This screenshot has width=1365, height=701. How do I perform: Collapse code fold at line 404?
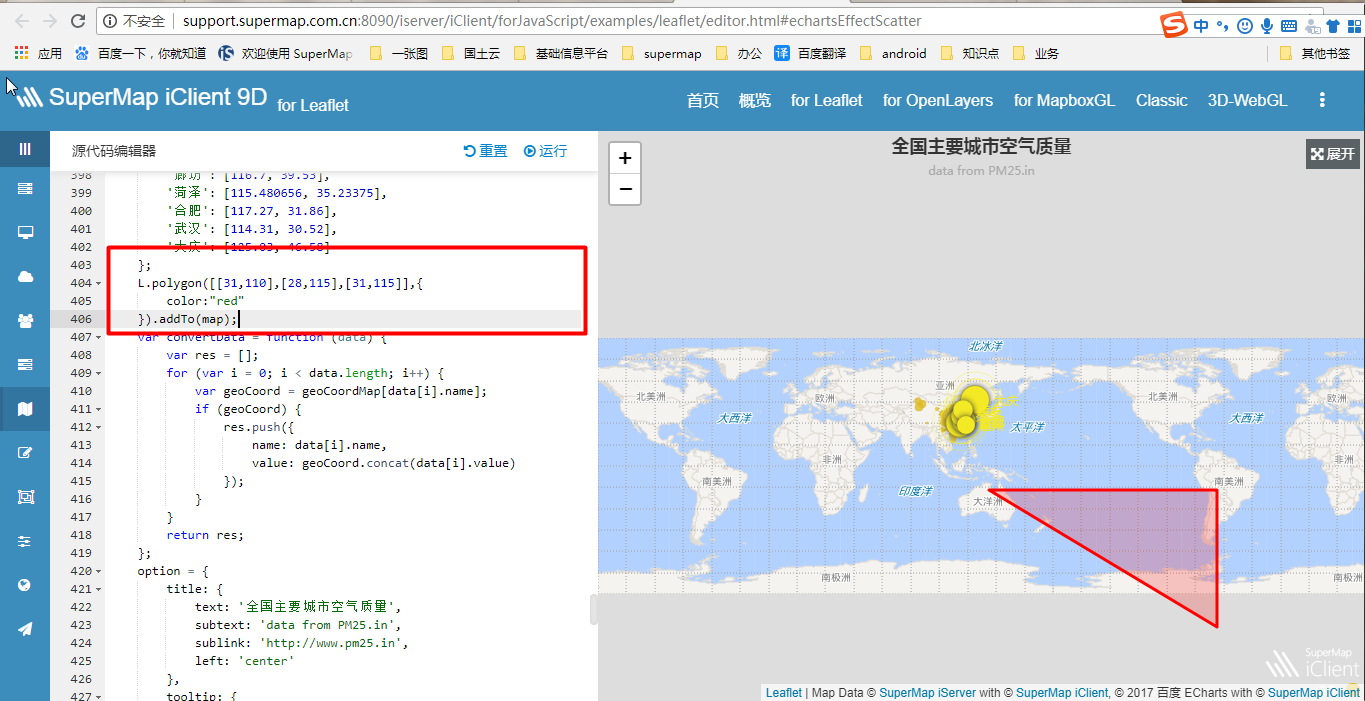click(98, 284)
